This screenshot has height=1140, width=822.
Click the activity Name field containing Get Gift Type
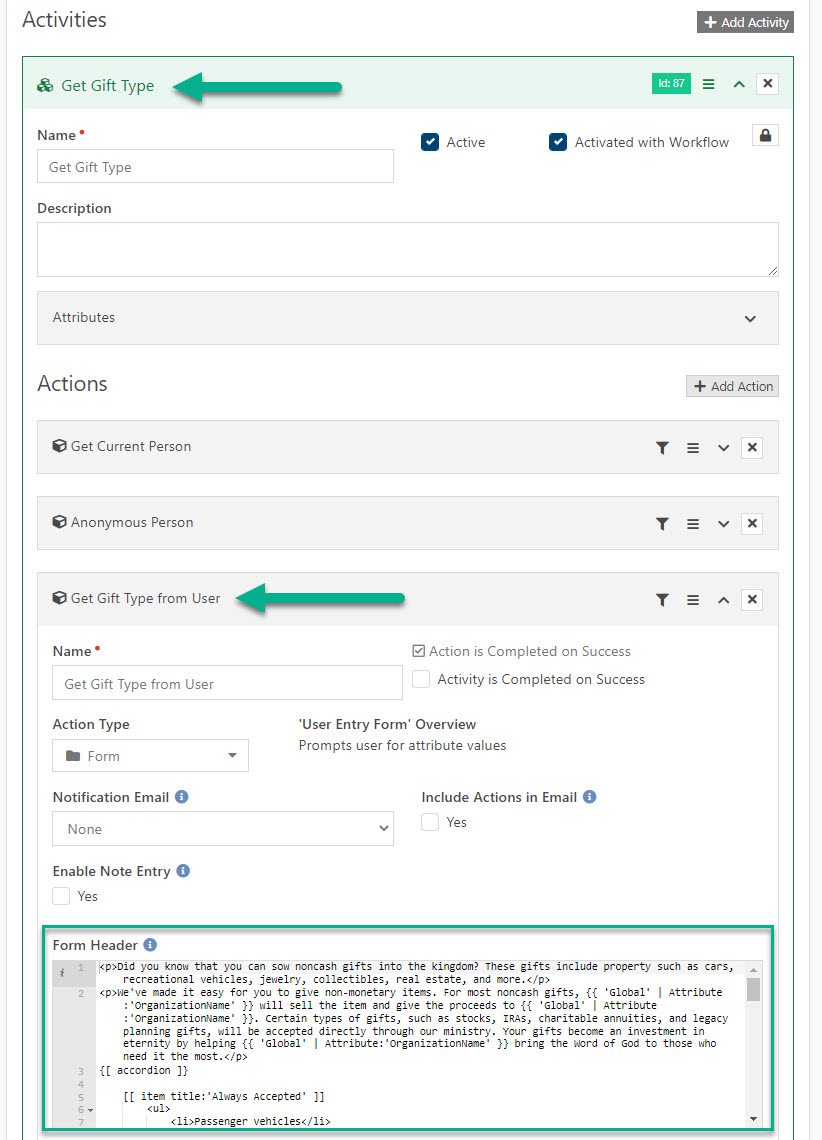click(215, 166)
